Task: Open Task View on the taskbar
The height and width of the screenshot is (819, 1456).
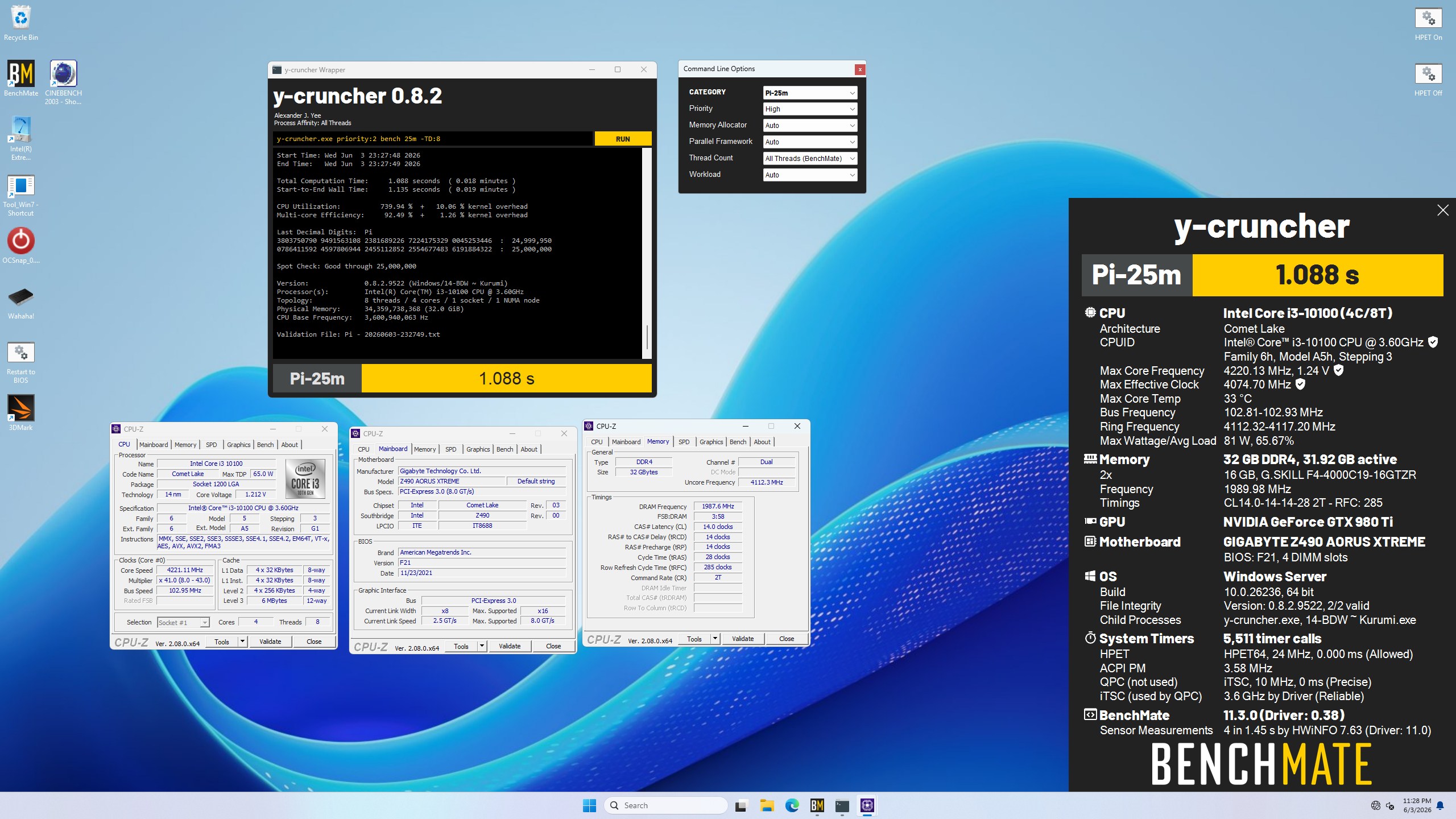Action: (741, 805)
